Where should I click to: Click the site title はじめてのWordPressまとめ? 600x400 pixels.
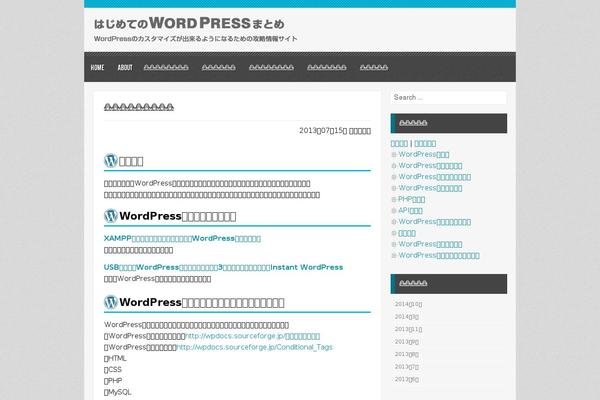point(189,23)
